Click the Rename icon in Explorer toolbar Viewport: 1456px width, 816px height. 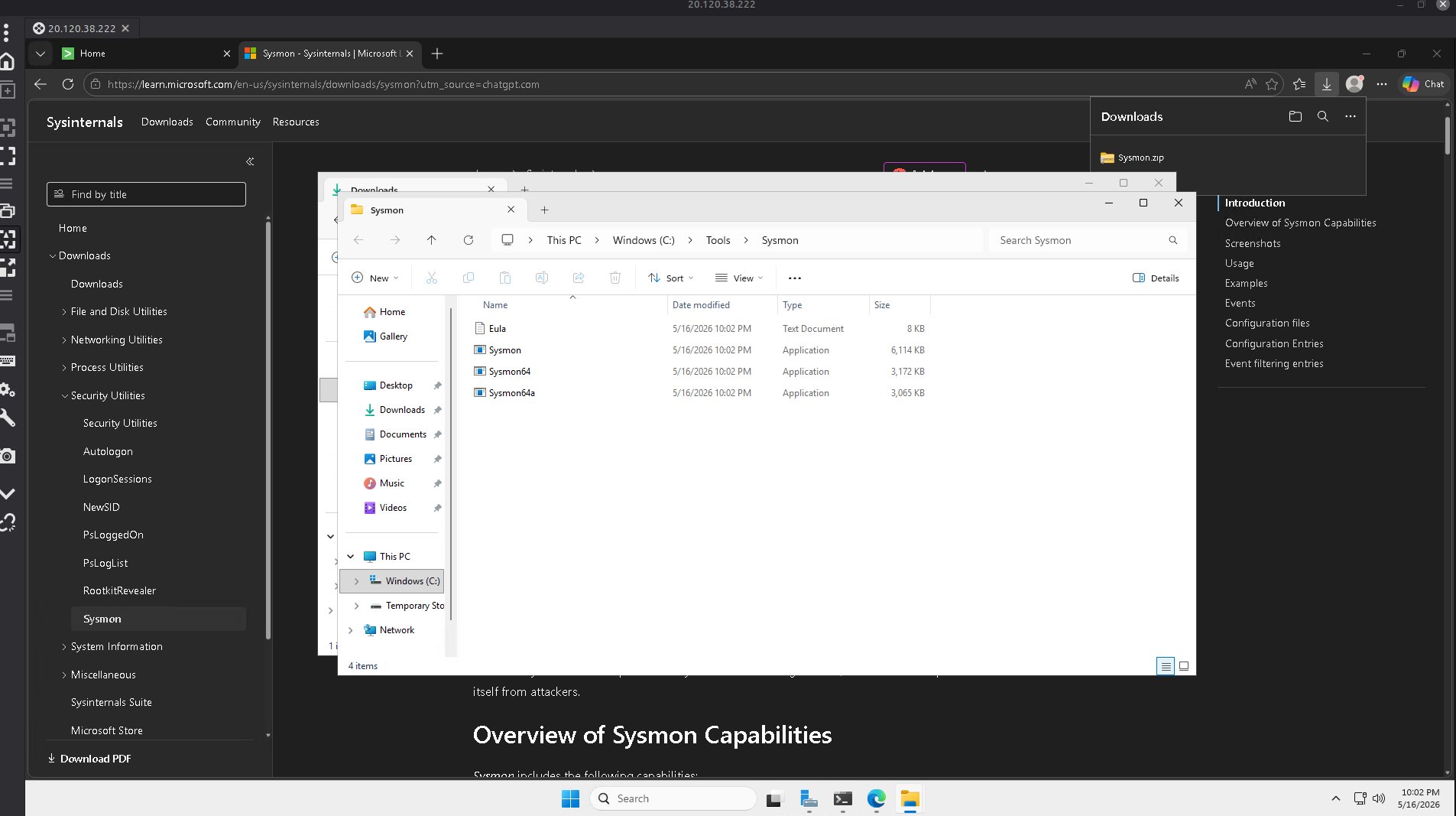point(542,278)
